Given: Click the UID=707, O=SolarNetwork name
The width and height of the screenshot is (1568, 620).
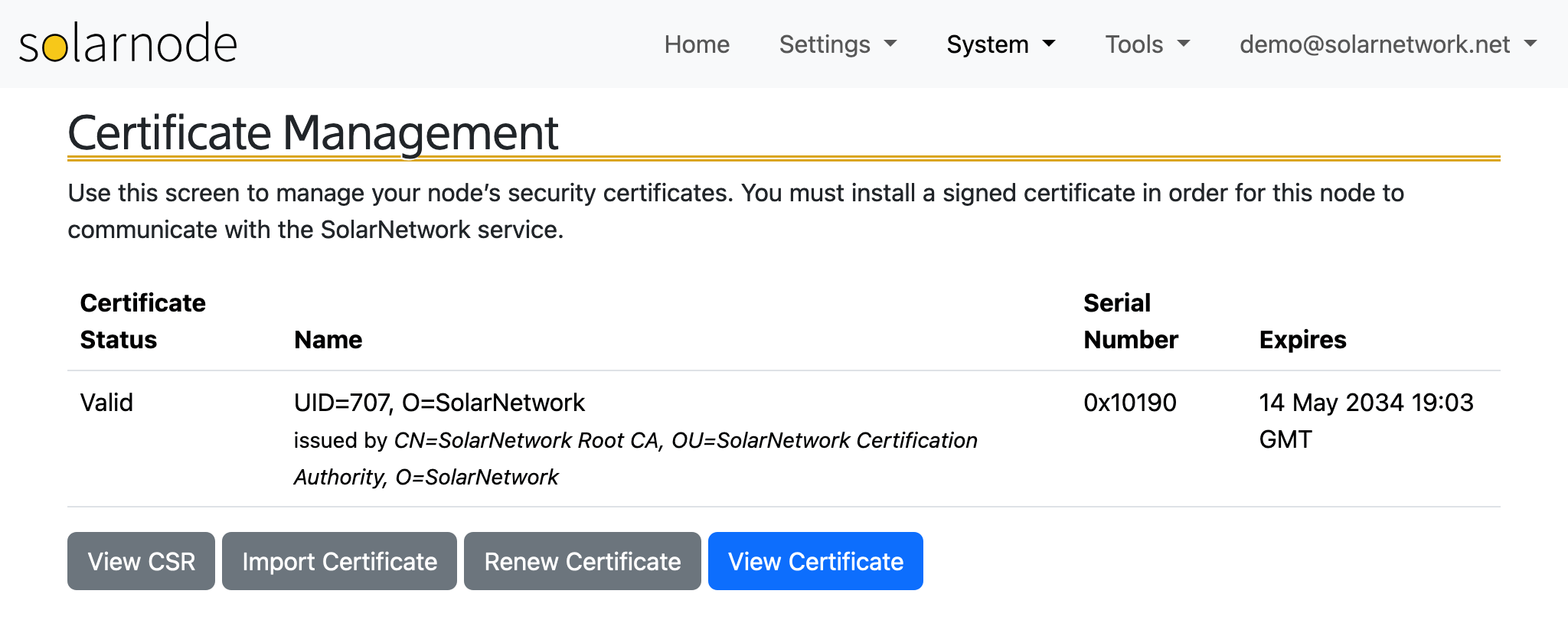Looking at the screenshot, I should click(x=439, y=403).
